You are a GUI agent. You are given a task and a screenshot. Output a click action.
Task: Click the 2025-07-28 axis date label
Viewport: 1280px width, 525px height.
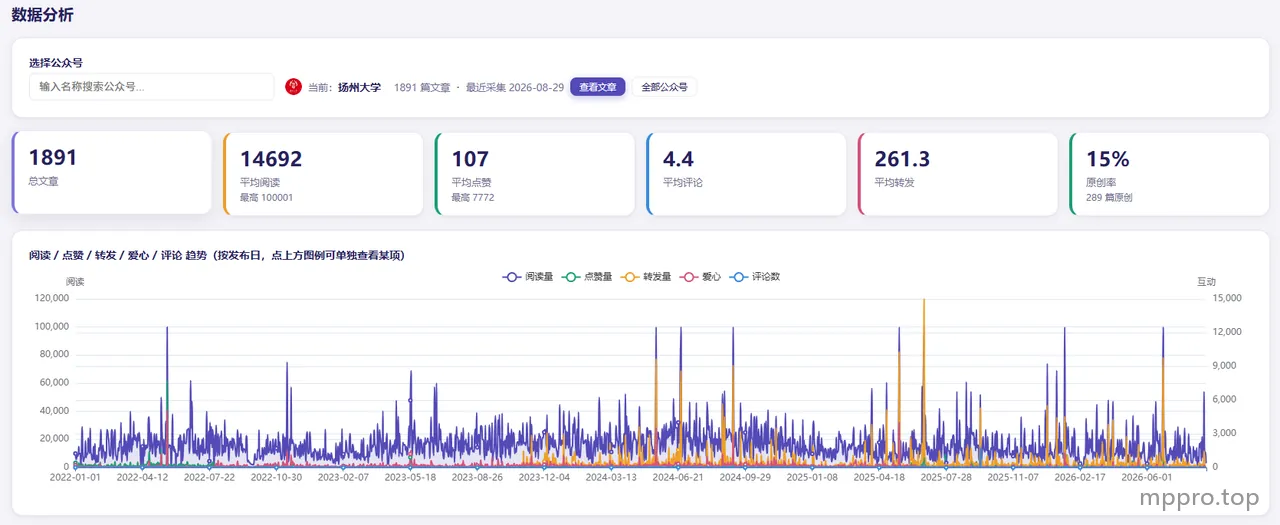coord(946,478)
